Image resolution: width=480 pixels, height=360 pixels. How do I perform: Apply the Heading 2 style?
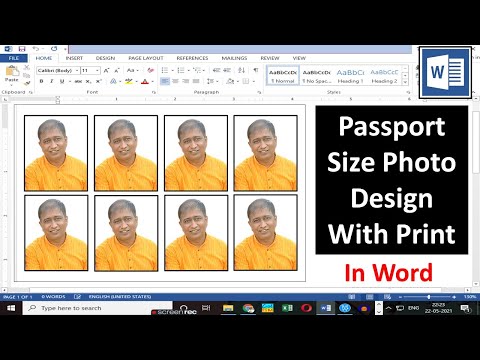(x=384, y=76)
